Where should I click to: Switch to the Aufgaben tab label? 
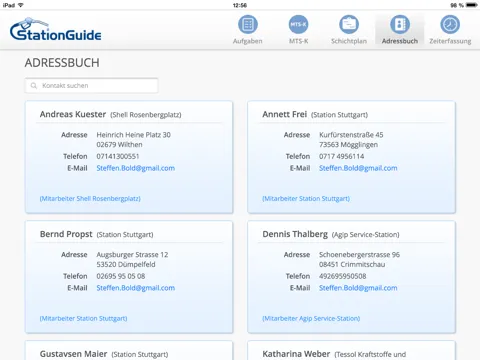[x=248, y=41]
